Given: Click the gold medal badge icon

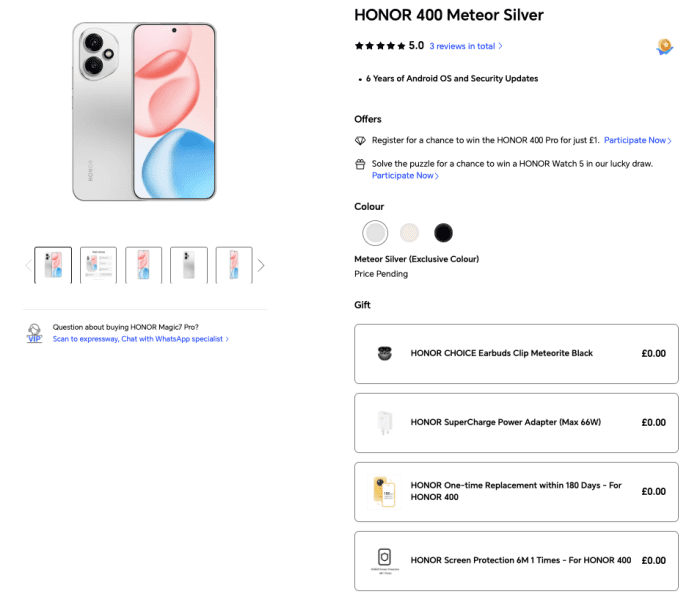Looking at the screenshot, I should click(664, 46).
